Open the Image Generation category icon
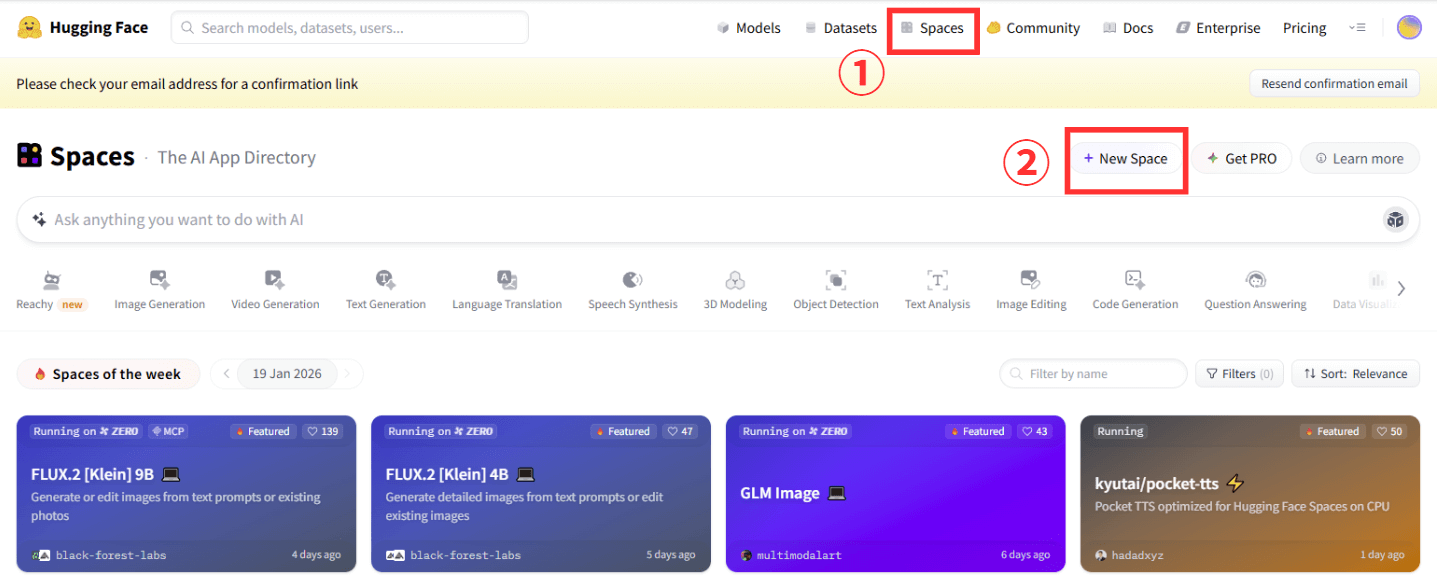 coord(159,281)
